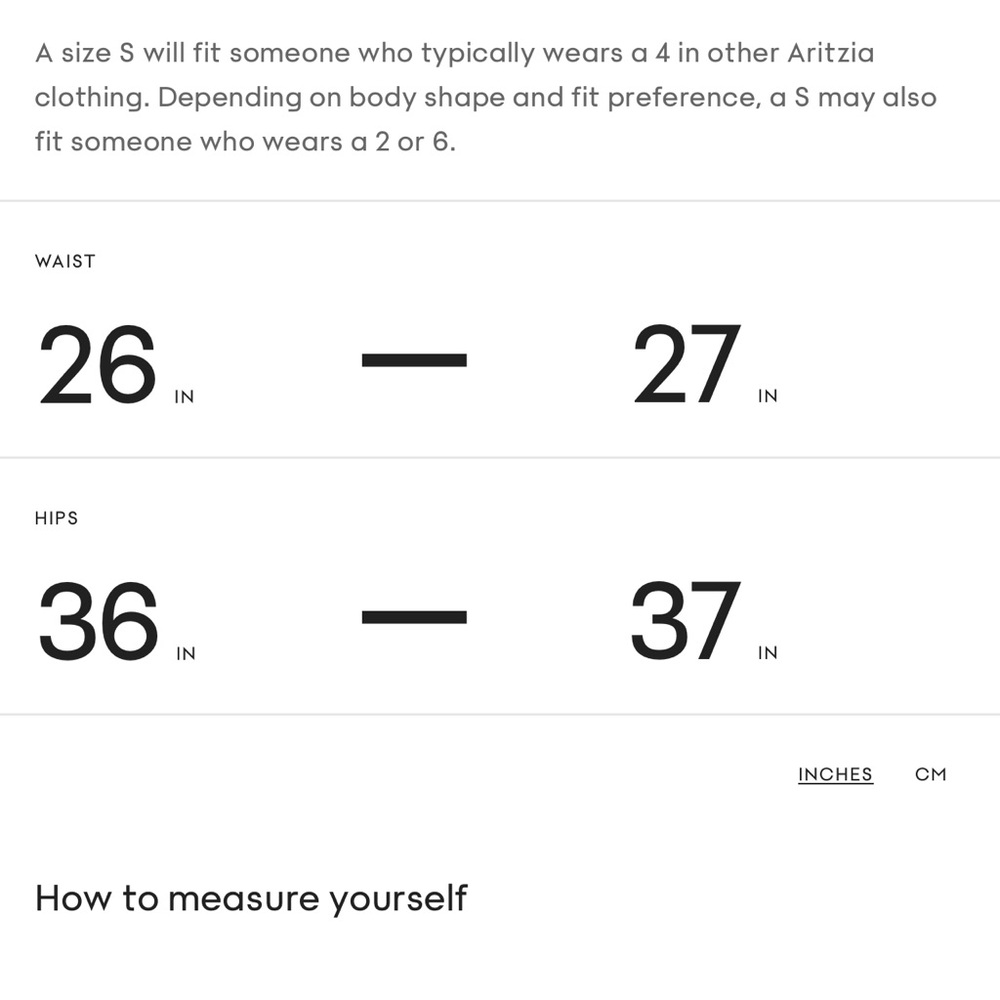Click the size S fit description paragraph

click(486, 98)
